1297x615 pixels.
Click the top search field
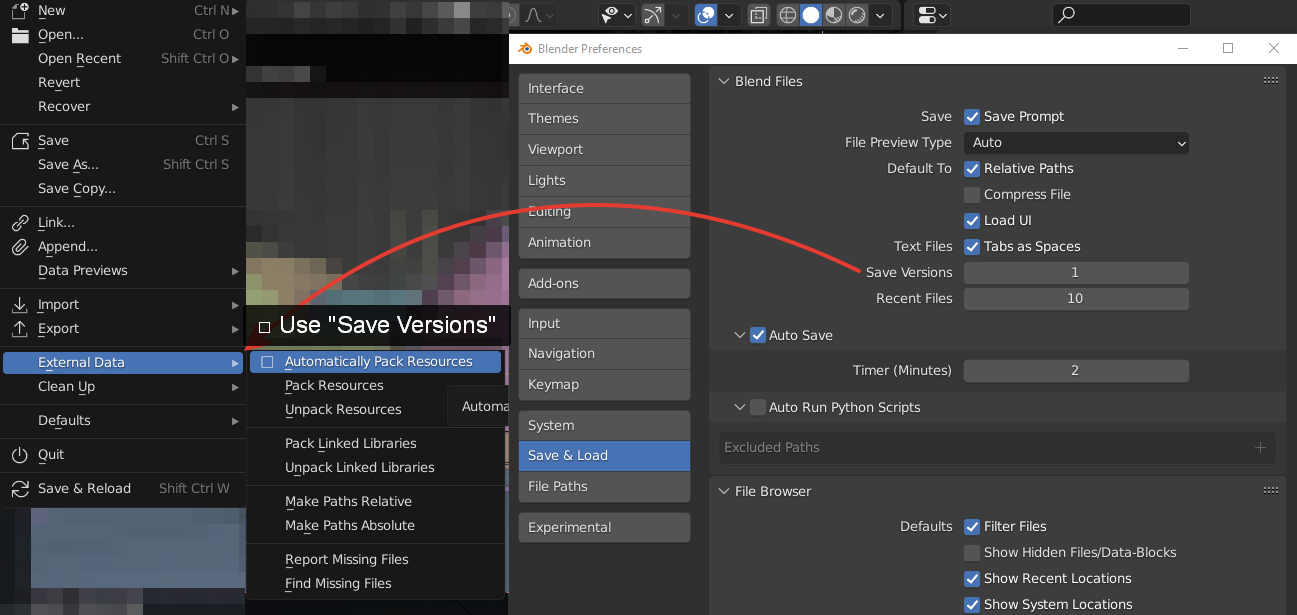point(1121,15)
